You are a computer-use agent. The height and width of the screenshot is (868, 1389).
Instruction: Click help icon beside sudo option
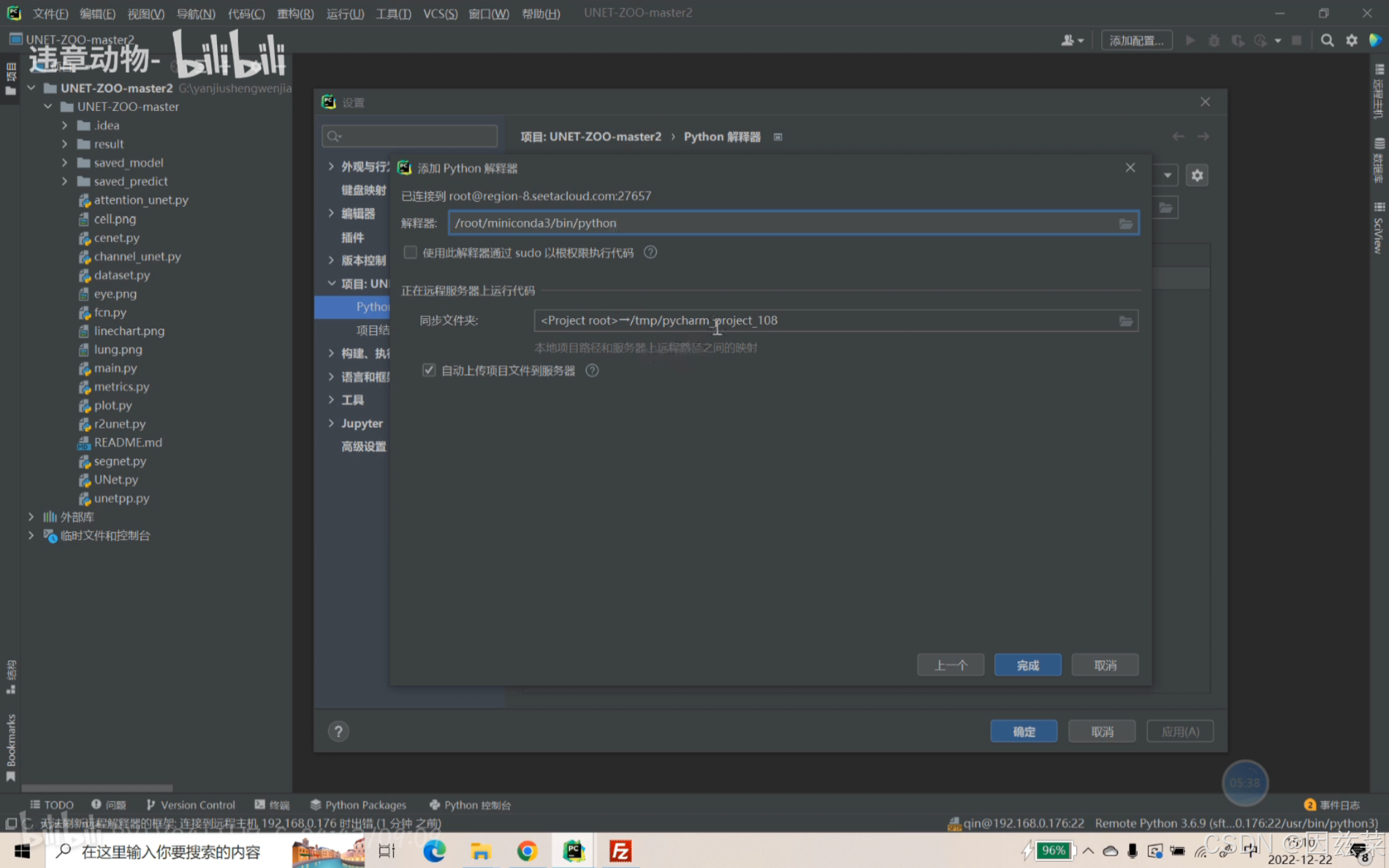[x=650, y=253]
